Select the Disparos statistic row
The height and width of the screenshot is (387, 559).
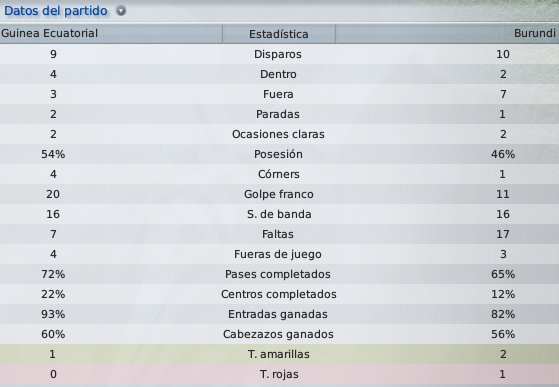click(280, 54)
